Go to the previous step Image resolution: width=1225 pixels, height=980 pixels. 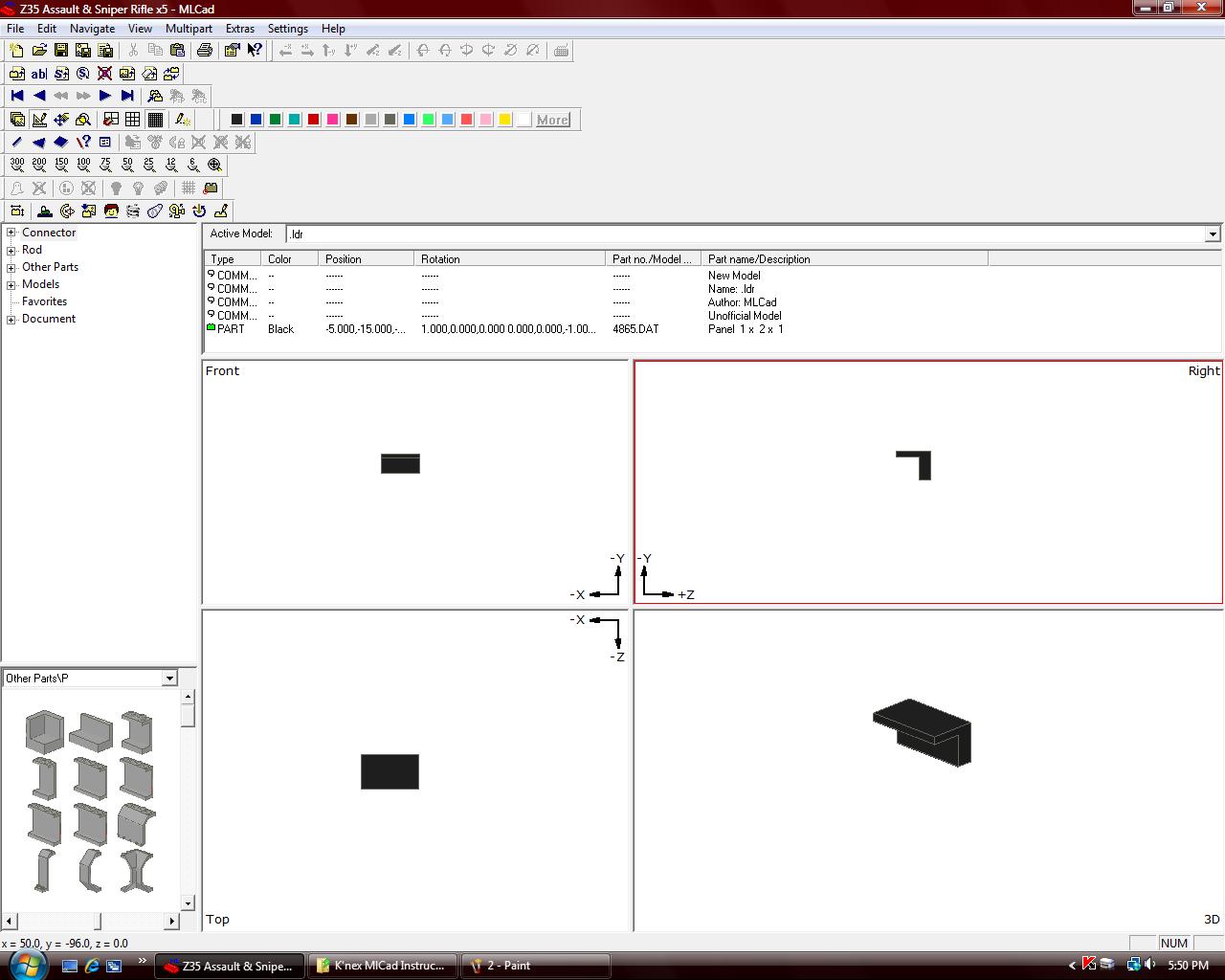click(x=39, y=96)
